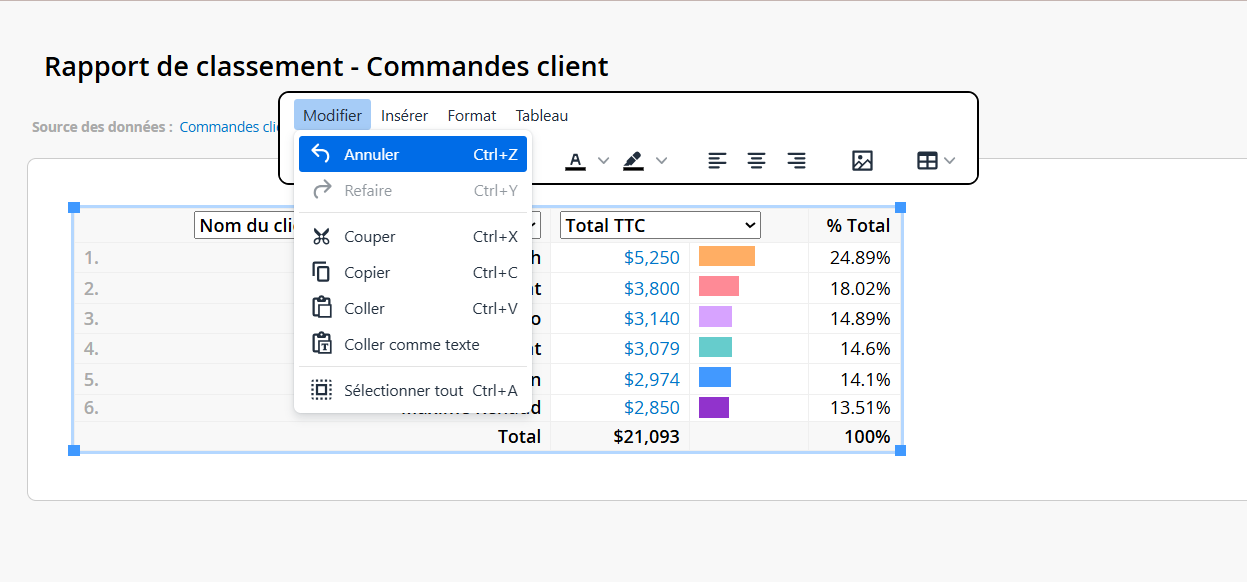
Task: Click the pink bar in row 2
Action: [x=719, y=286]
